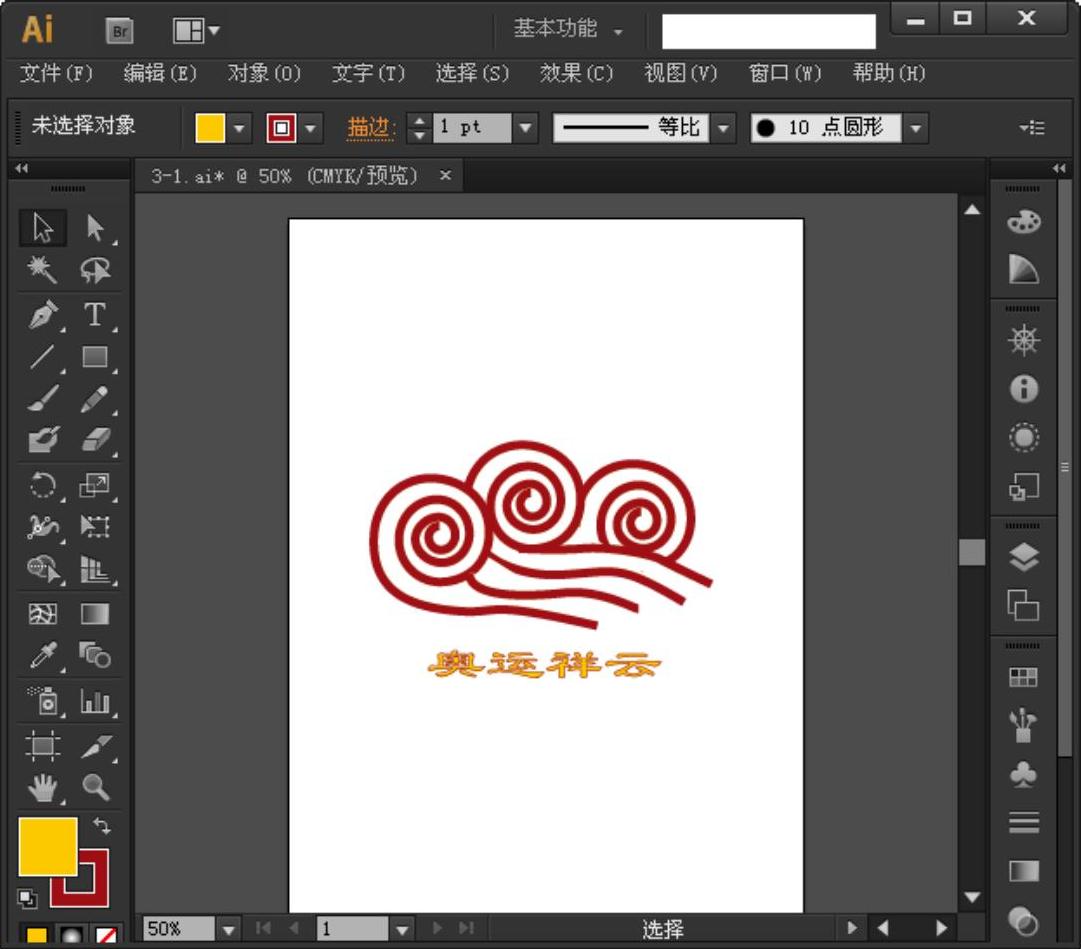Collapse the right panel dock arrows
Screen dimensions: 1081x949
tap(1059, 168)
